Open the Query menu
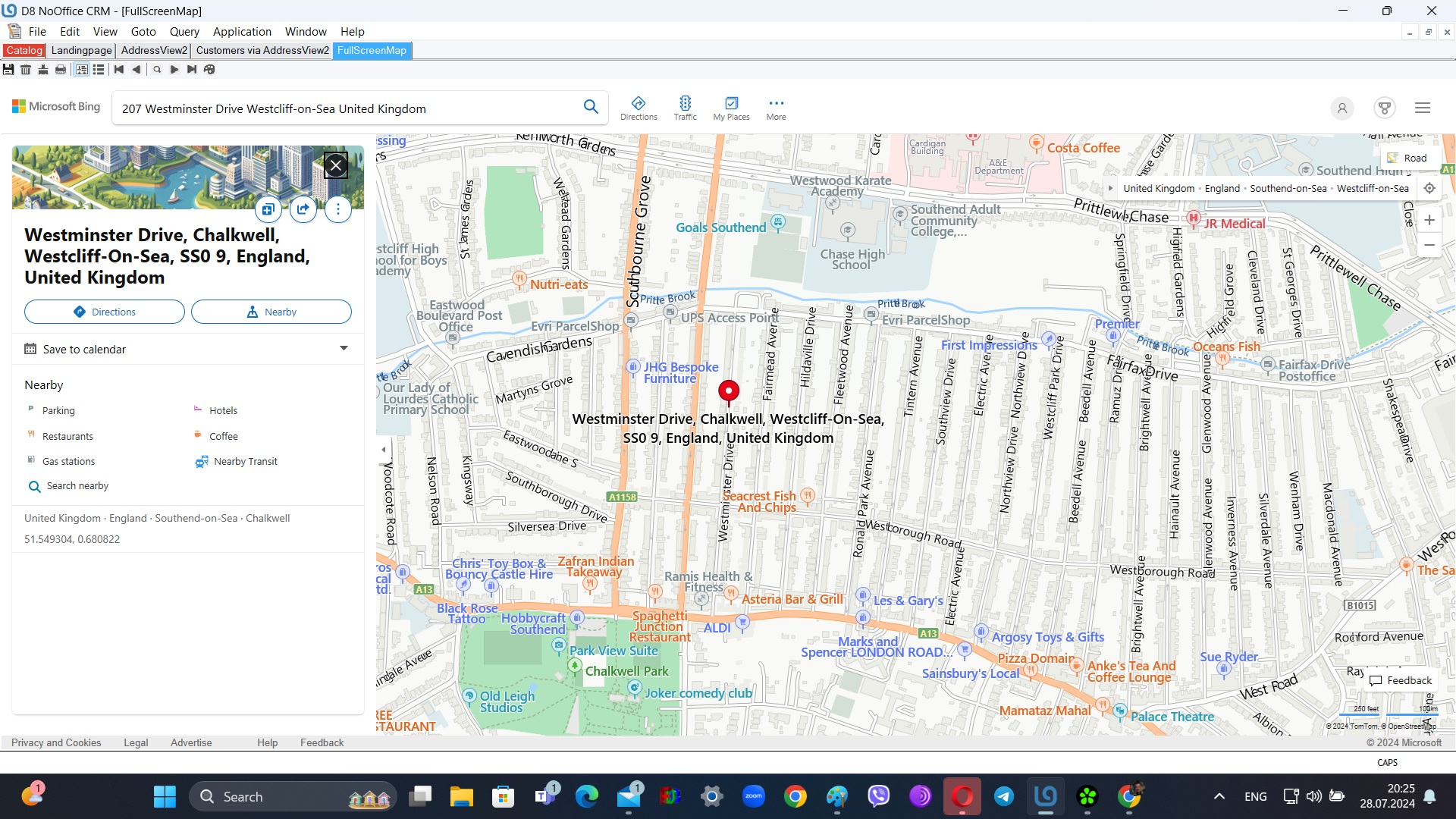 (x=184, y=31)
